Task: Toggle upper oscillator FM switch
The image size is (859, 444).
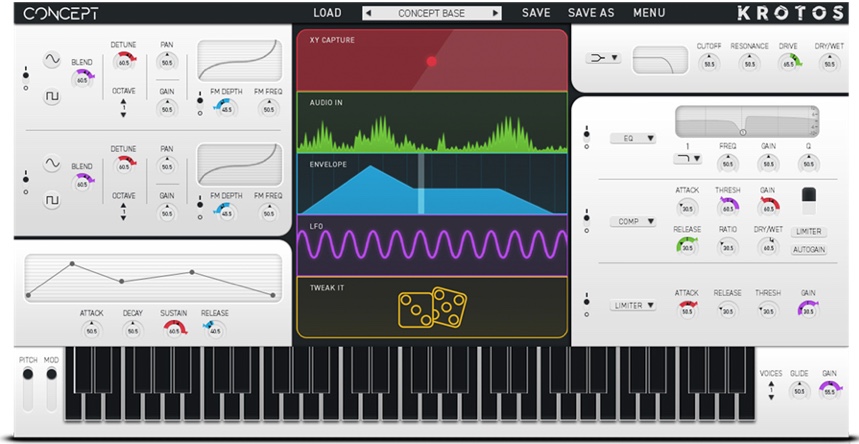Action: tap(199, 106)
